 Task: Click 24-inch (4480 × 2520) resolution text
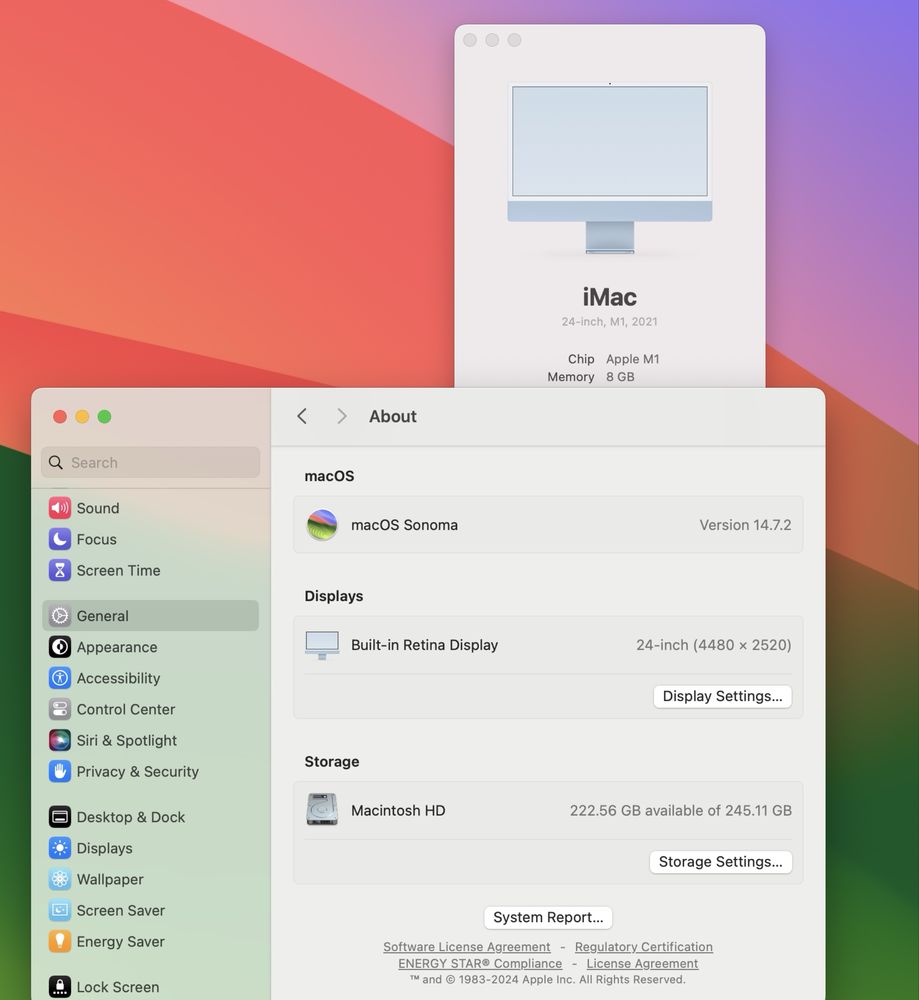tap(714, 645)
